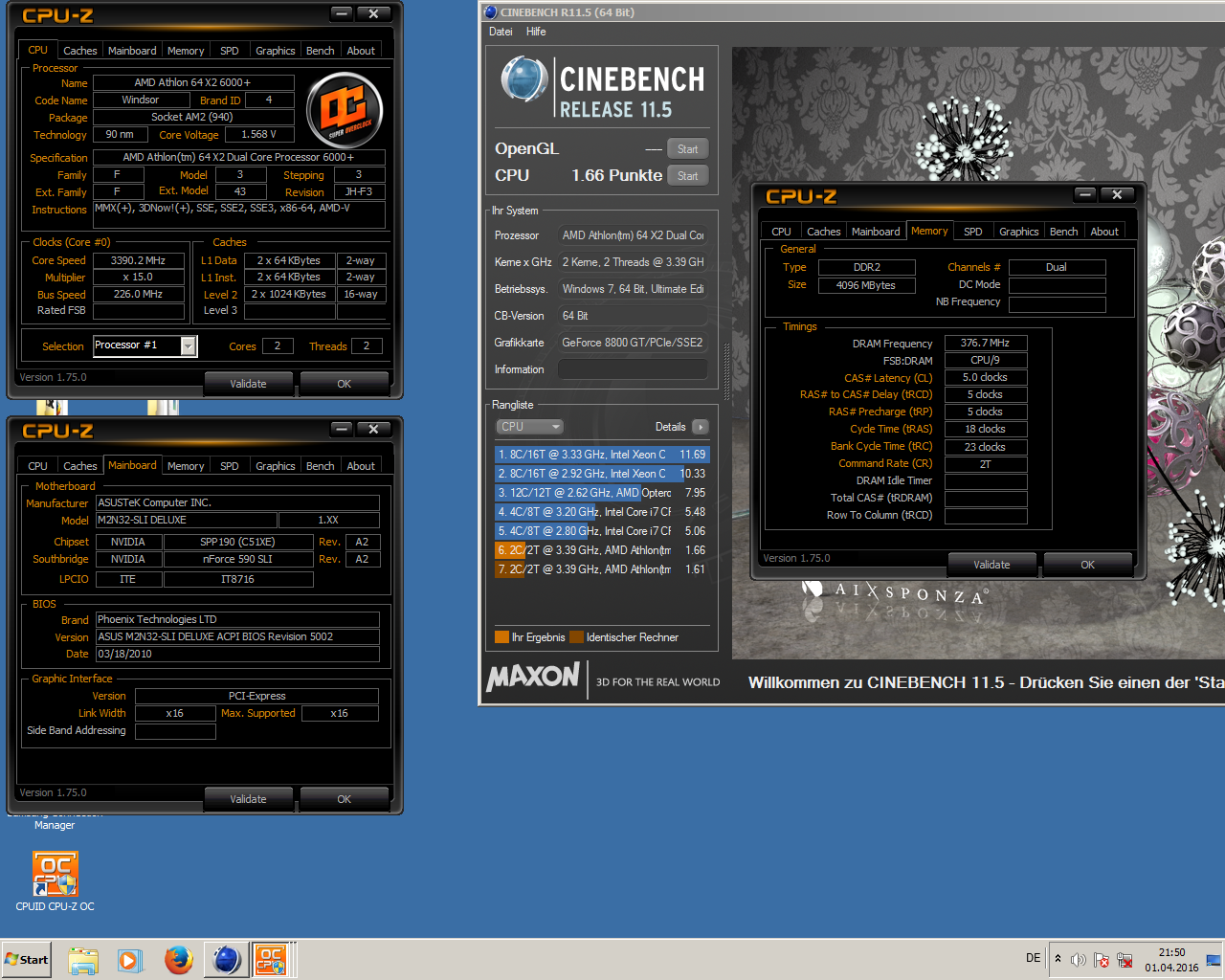Click the Cinebench title bar icon
The width and height of the screenshot is (1225, 980).
(x=491, y=12)
